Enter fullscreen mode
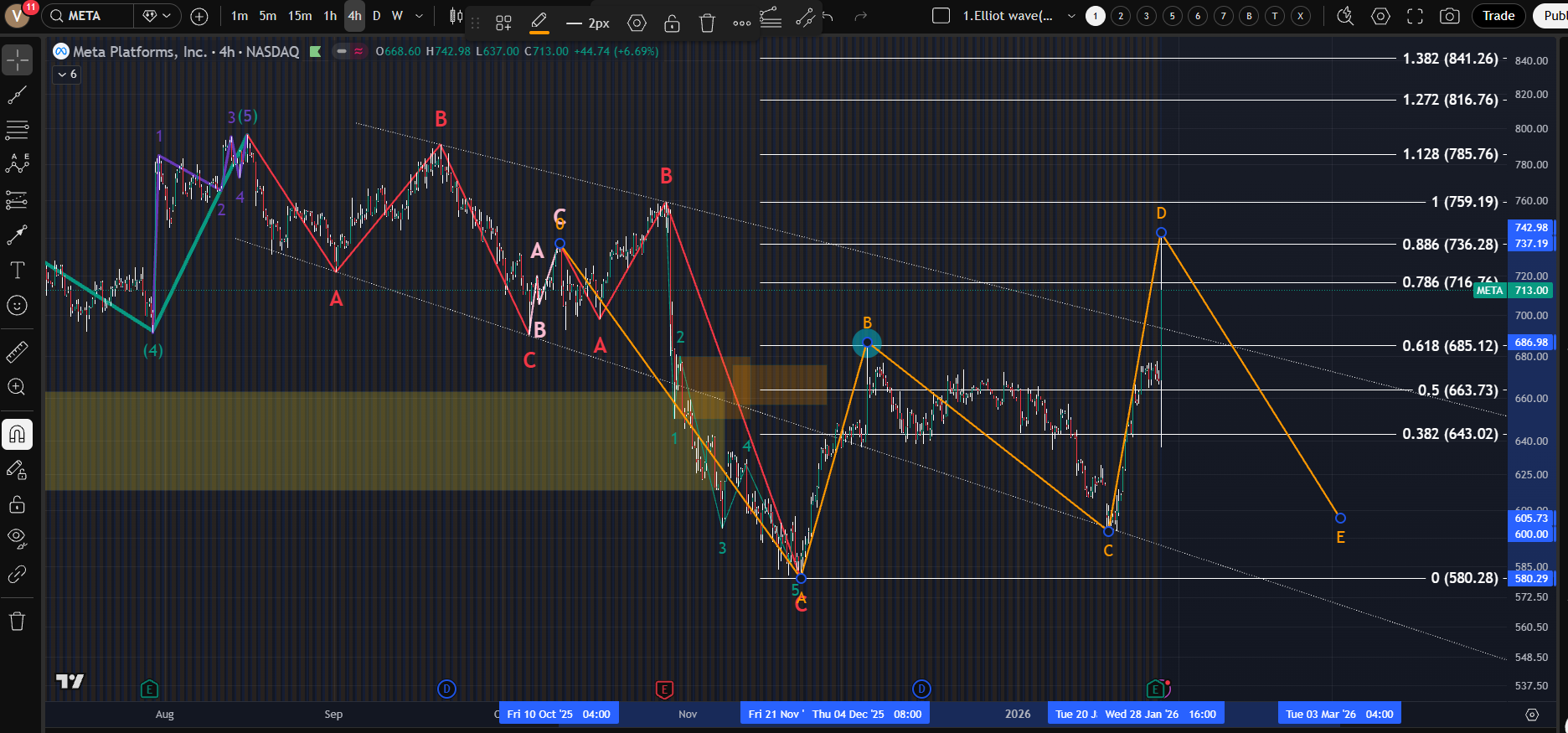This screenshot has height=733, width=1568. pos(1416,16)
